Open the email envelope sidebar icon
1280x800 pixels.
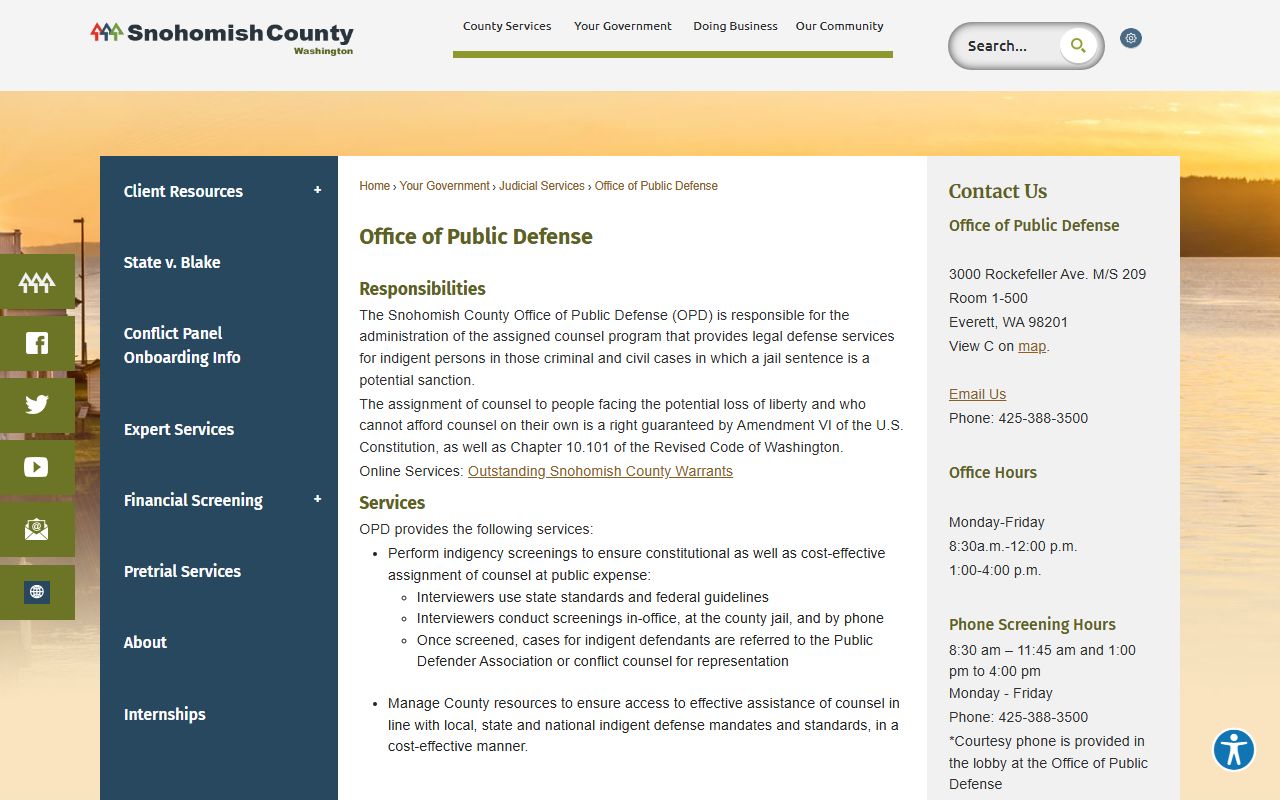click(x=37, y=529)
